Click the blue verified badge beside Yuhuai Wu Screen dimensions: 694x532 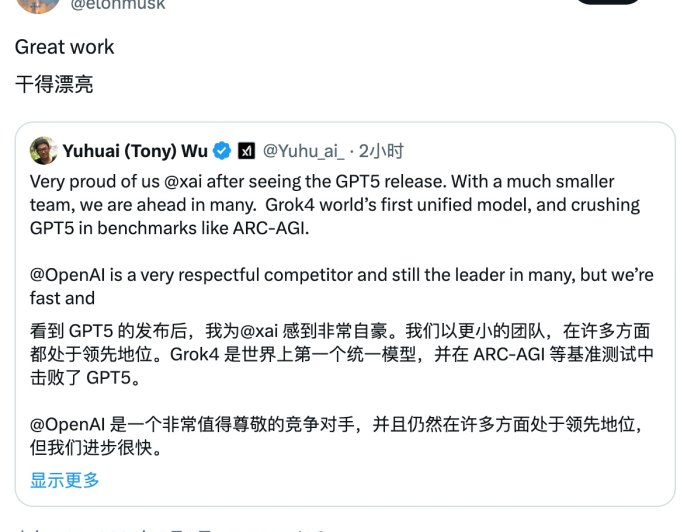click(x=222, y=151)
